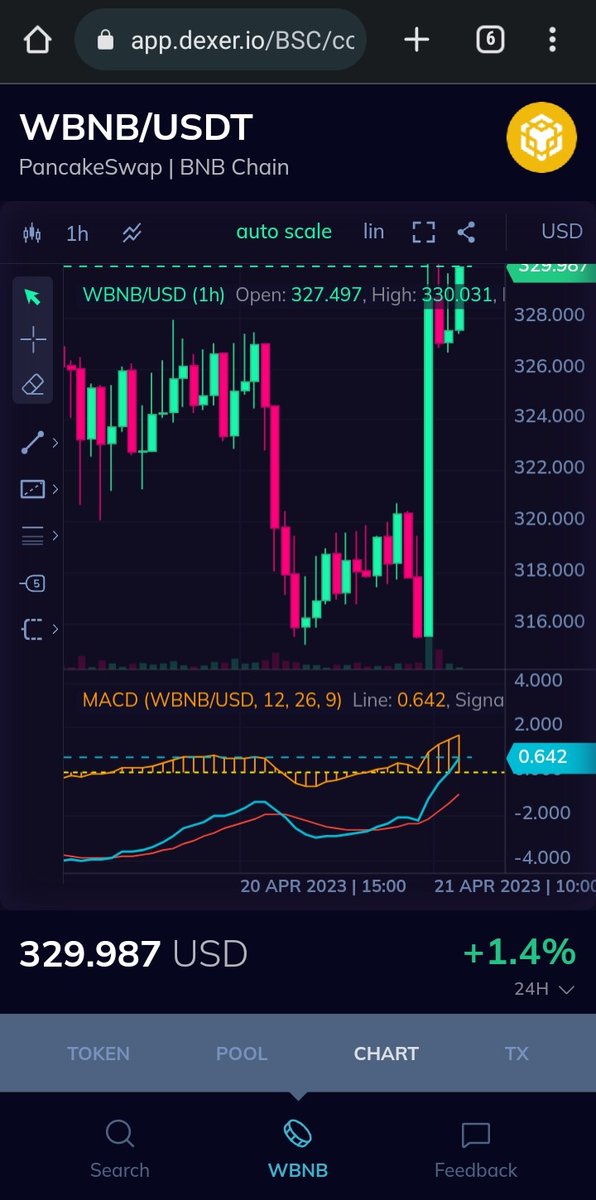596x1200 pixels.
Task: Select the rectangle drawing tool
Action: pyautogui.click(x=33, y=489)
